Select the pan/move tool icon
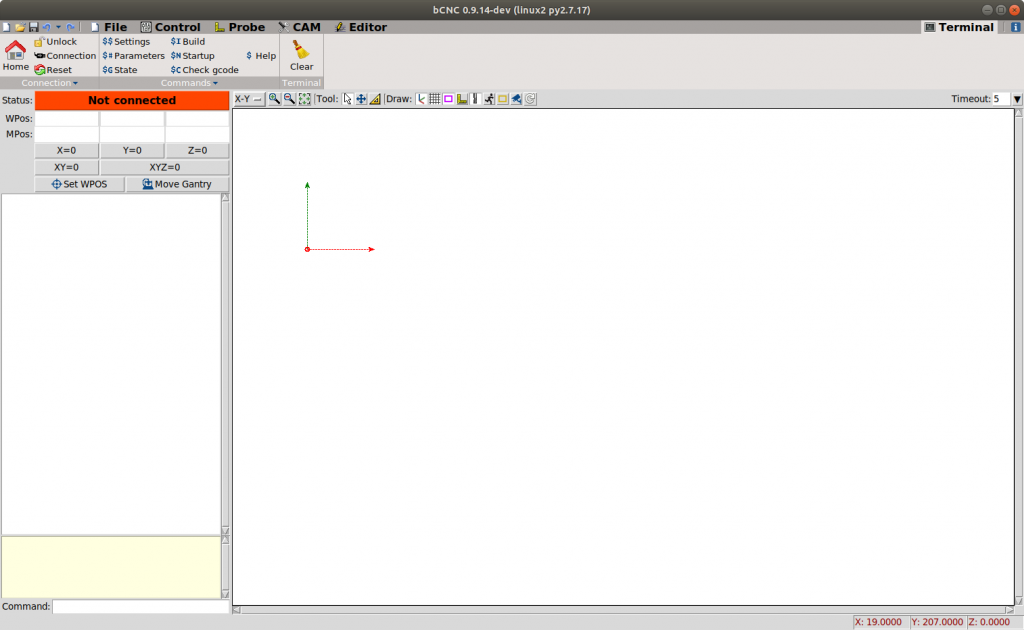Image resolution: width=1024 pixels, height=630 pixels. [361, 99]
